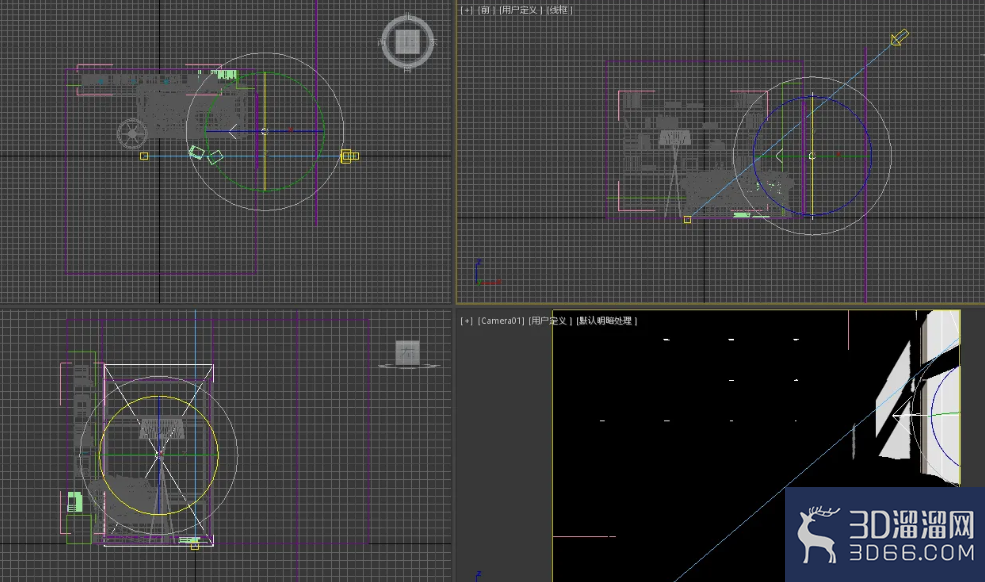
Task: Open the [+] menu of the front viewport
Action: 467,10
